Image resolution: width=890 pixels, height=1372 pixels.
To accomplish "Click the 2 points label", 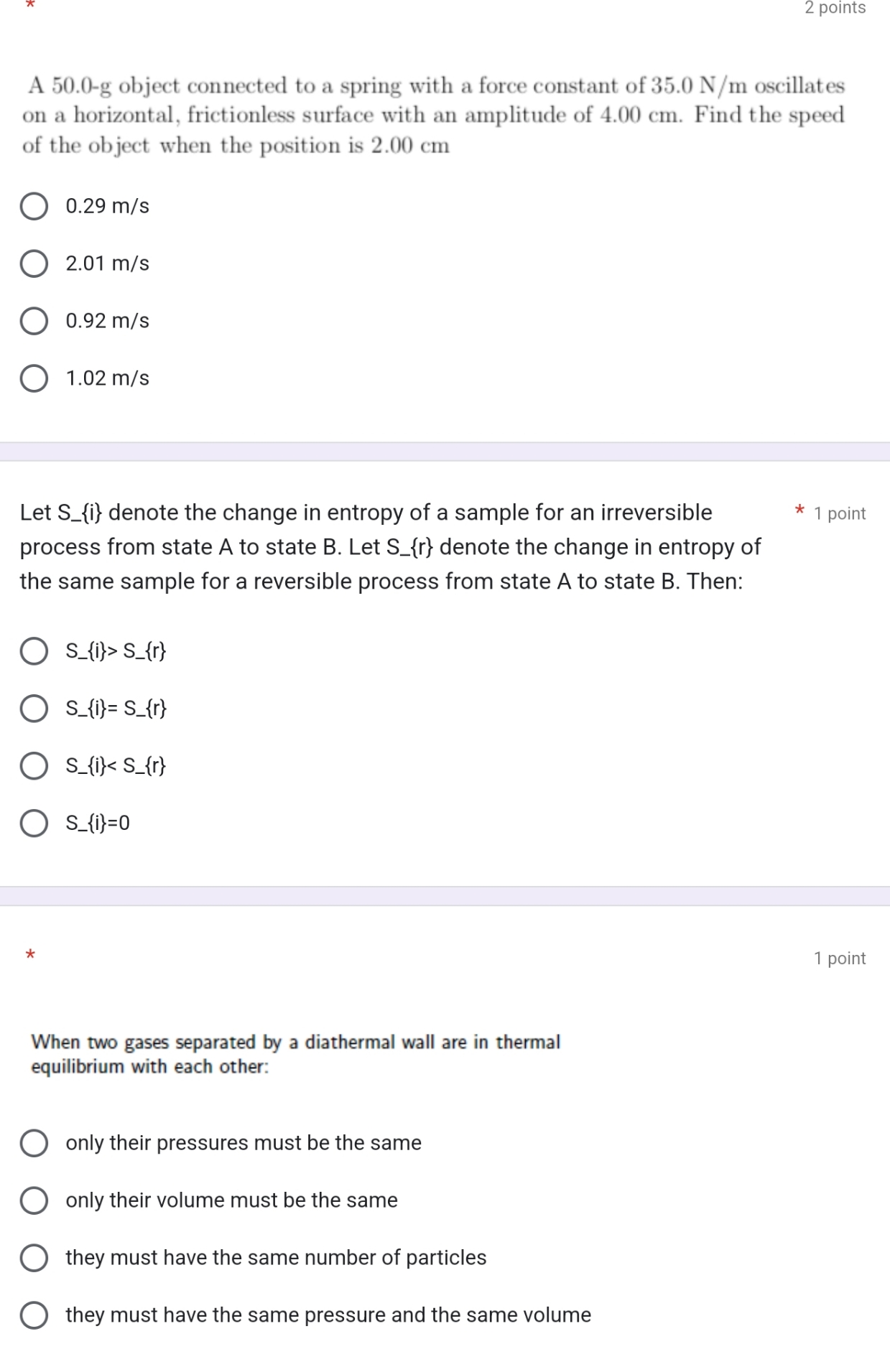I will [x=835, y=8].
